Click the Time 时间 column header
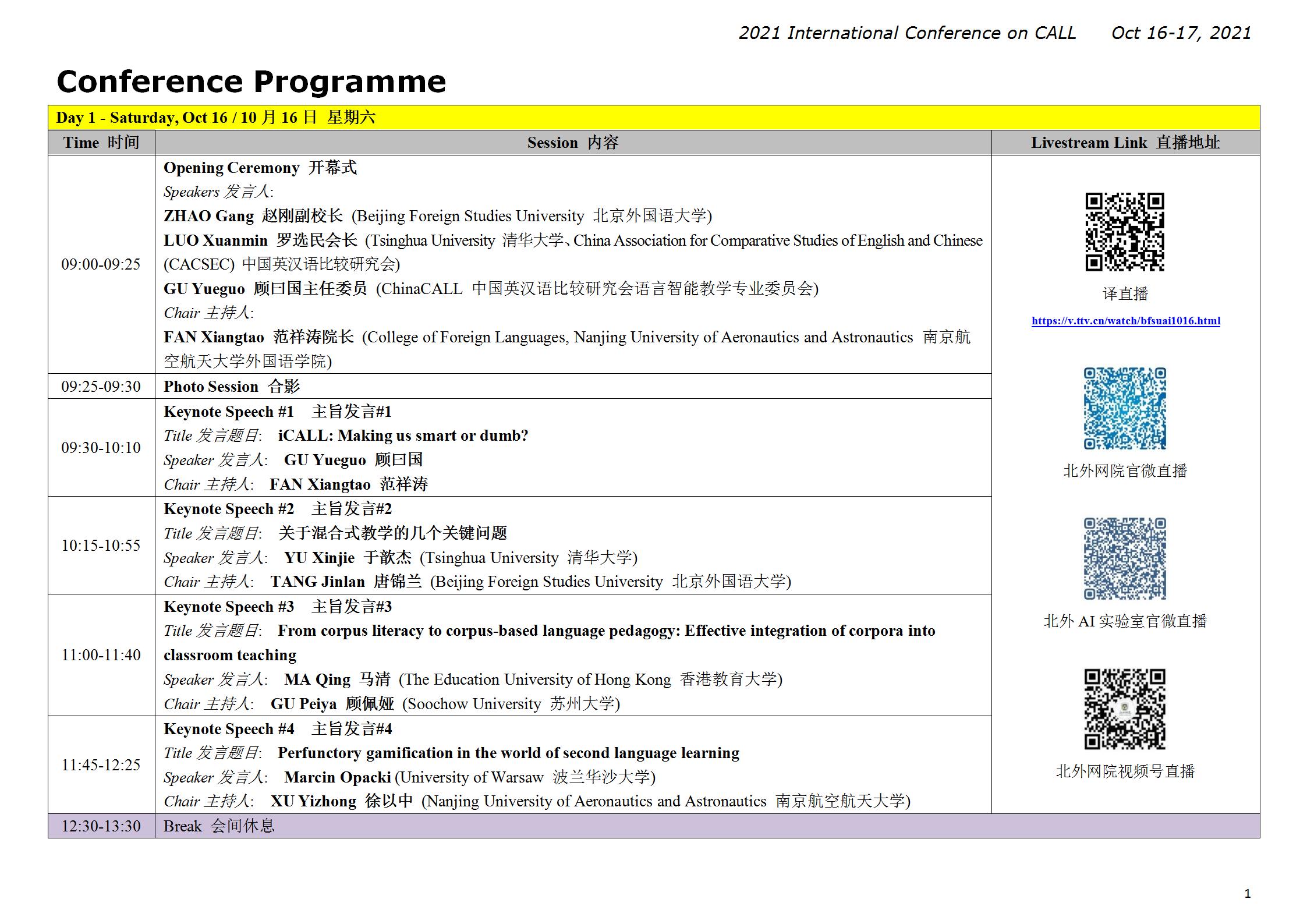The image size is (1307, 924). [x=101, y=143]
